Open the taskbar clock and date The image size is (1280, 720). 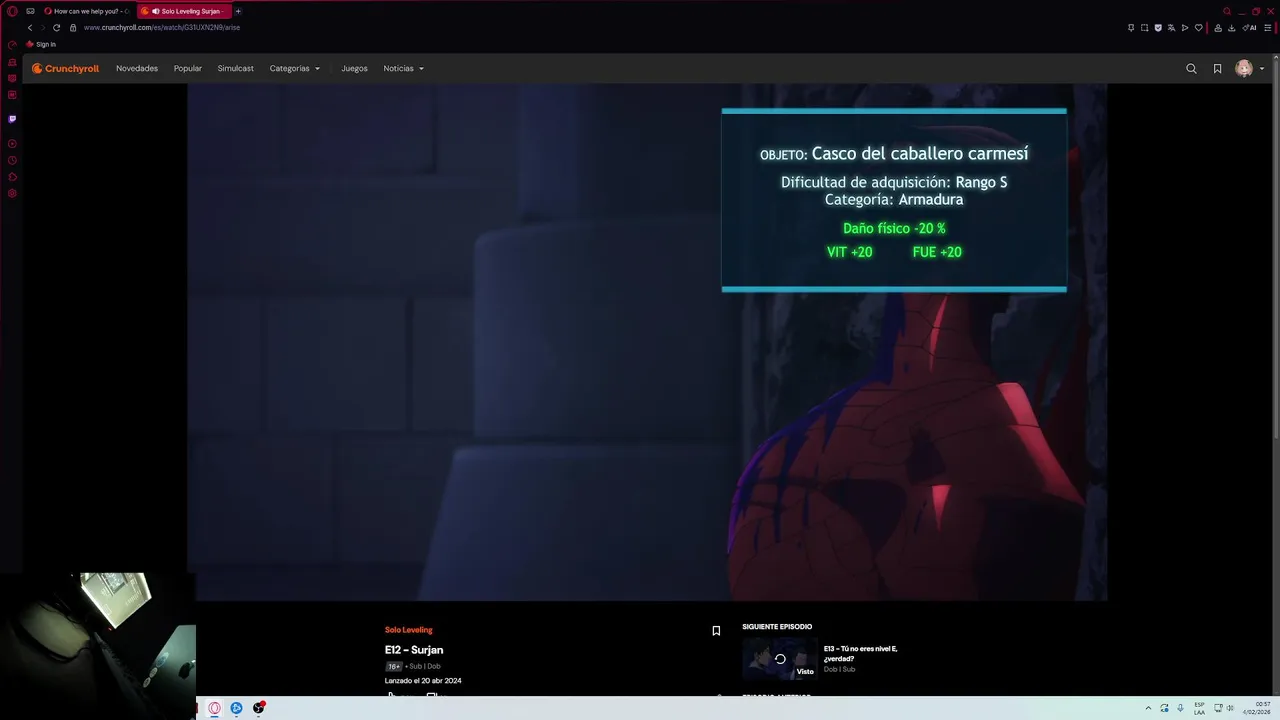(1256, 708)
